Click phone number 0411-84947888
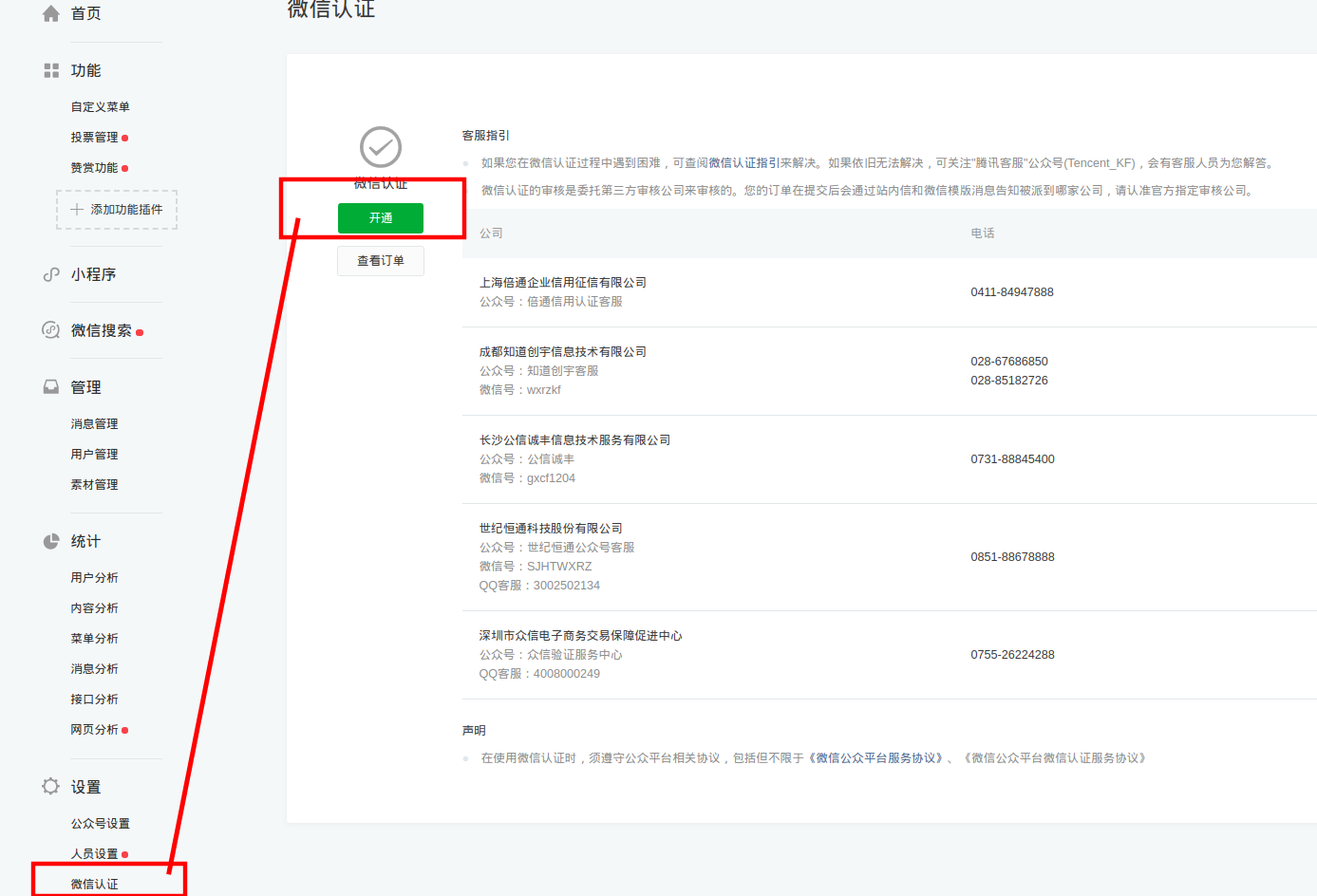Image resolution: width=1317 pixels, height=896 pixels. (1012, 292)
